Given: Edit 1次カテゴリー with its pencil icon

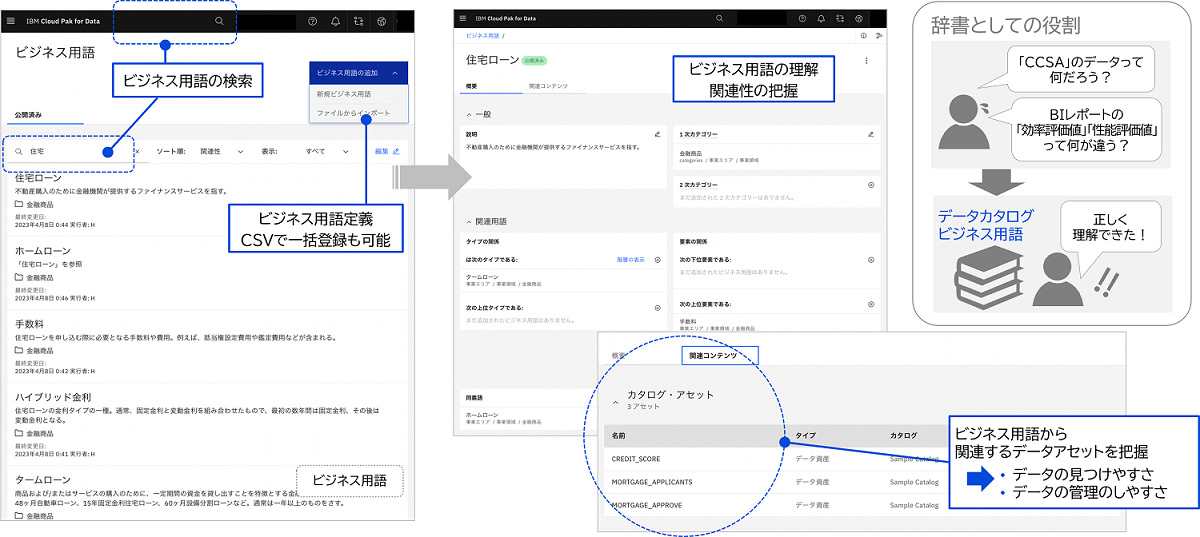Looking at the screenshot, I should pyautogui.click(x=871, y=133).
